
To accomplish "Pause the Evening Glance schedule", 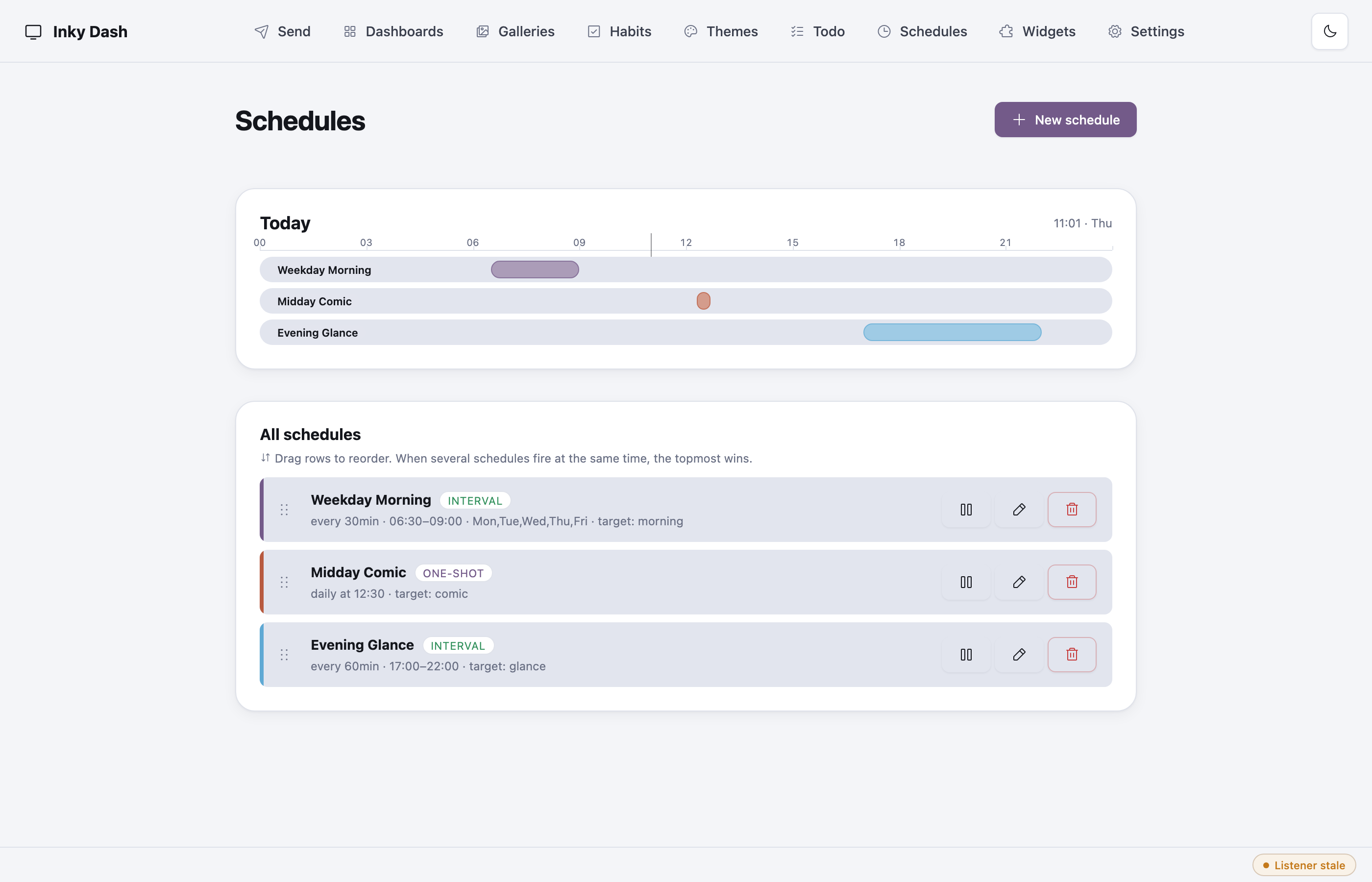I will coord(966,655).
